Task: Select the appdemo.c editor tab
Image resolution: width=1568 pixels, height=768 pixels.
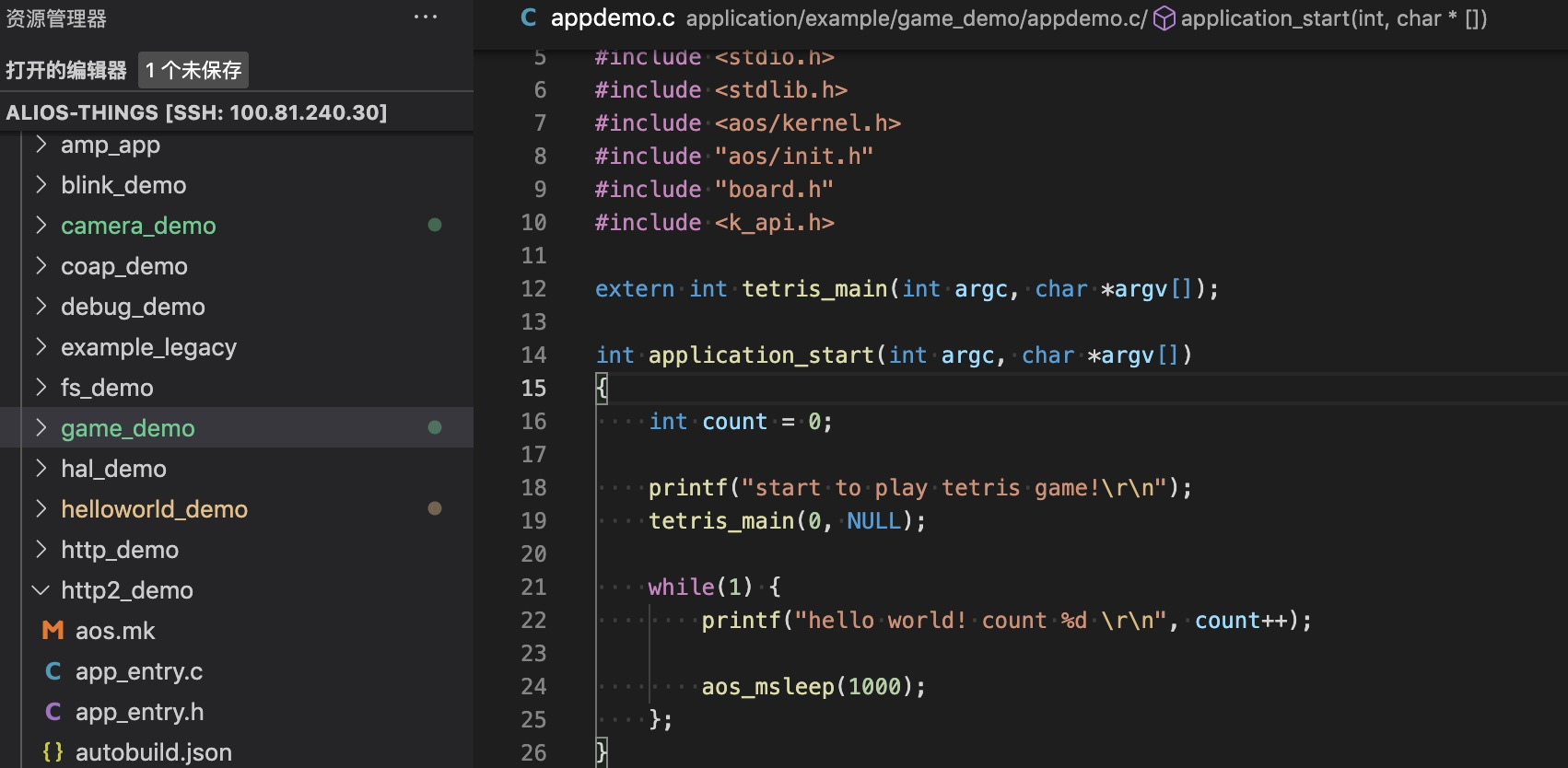Action: [613, 18]
